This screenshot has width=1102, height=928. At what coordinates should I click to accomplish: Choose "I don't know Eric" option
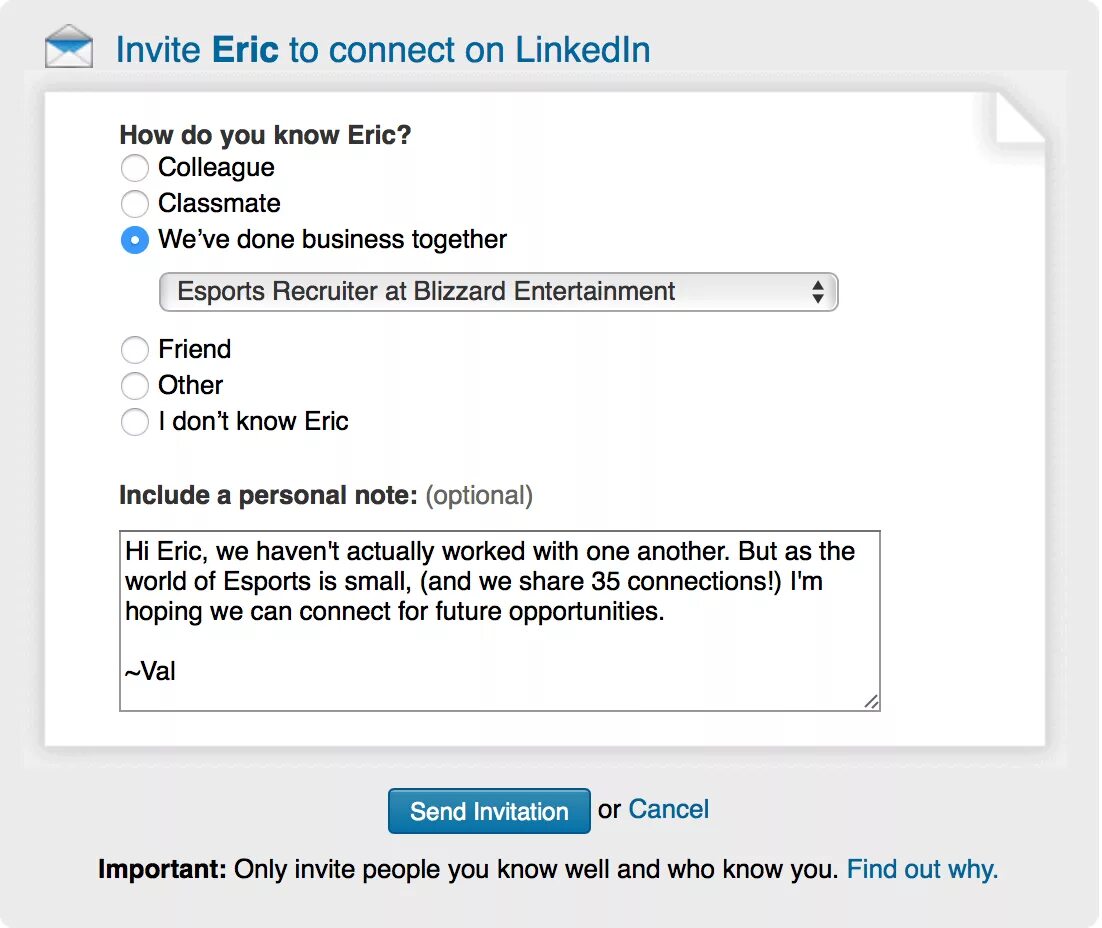coord(134,422)
